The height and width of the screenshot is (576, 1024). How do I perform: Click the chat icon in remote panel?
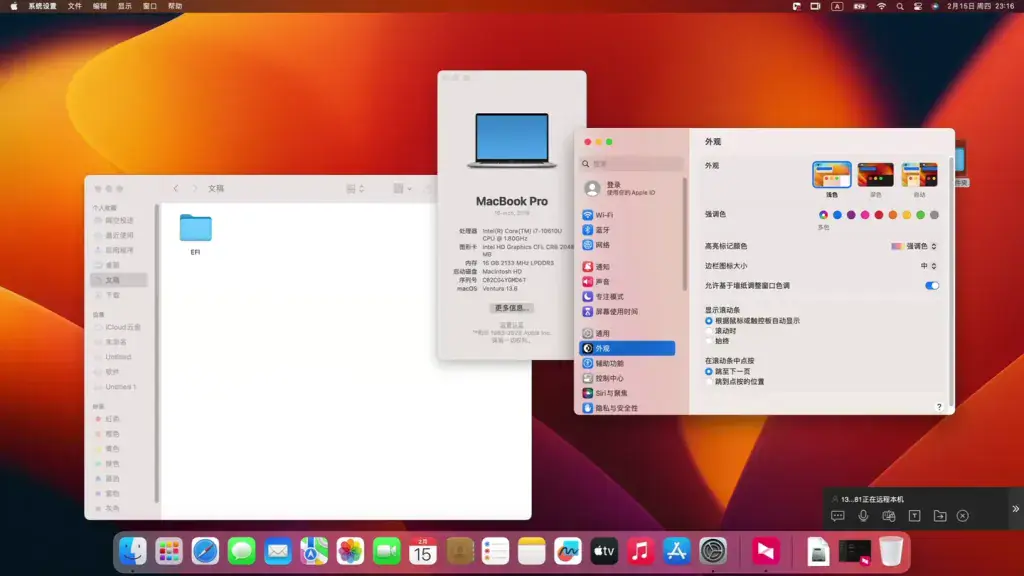click(x=838, y=516)
